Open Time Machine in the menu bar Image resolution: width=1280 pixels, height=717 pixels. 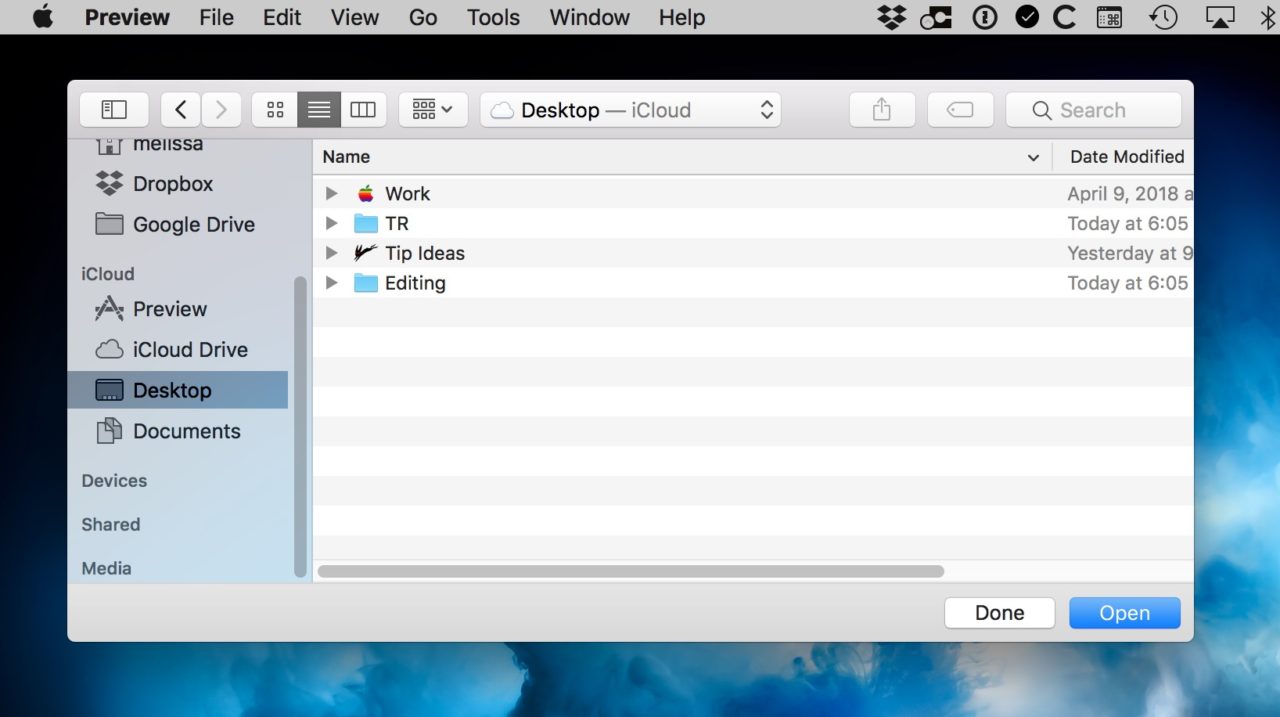[1163, 17]
